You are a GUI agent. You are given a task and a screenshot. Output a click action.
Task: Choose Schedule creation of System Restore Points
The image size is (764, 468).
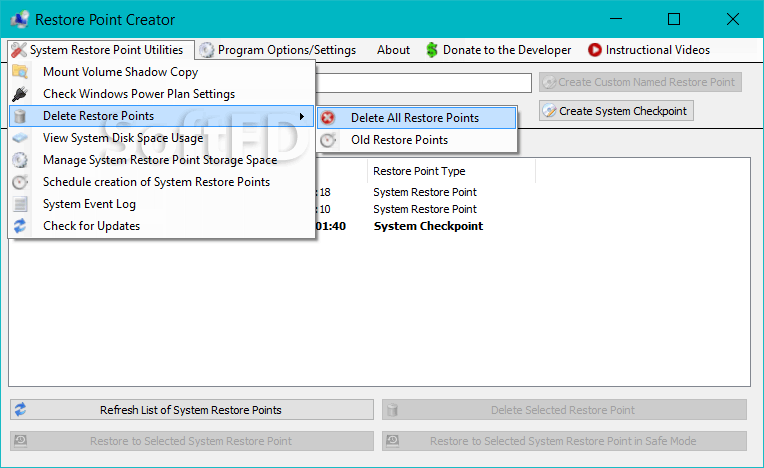[161, 182]
